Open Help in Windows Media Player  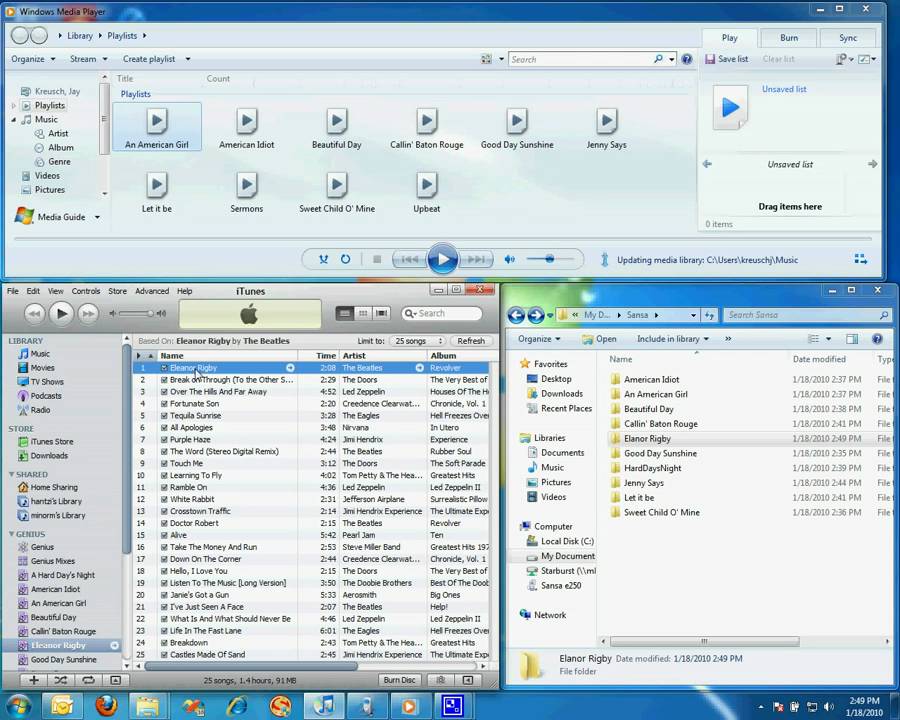(686, 59)
